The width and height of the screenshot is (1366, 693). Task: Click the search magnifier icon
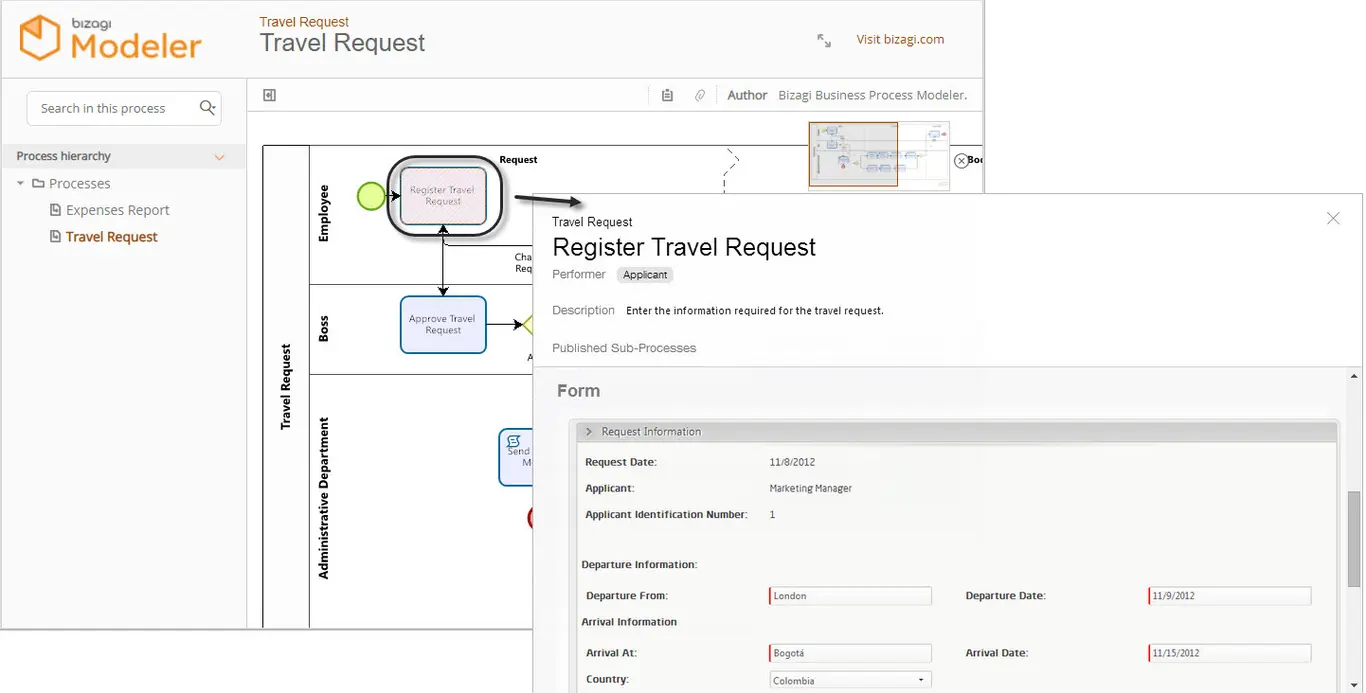[x=207, y=108]
